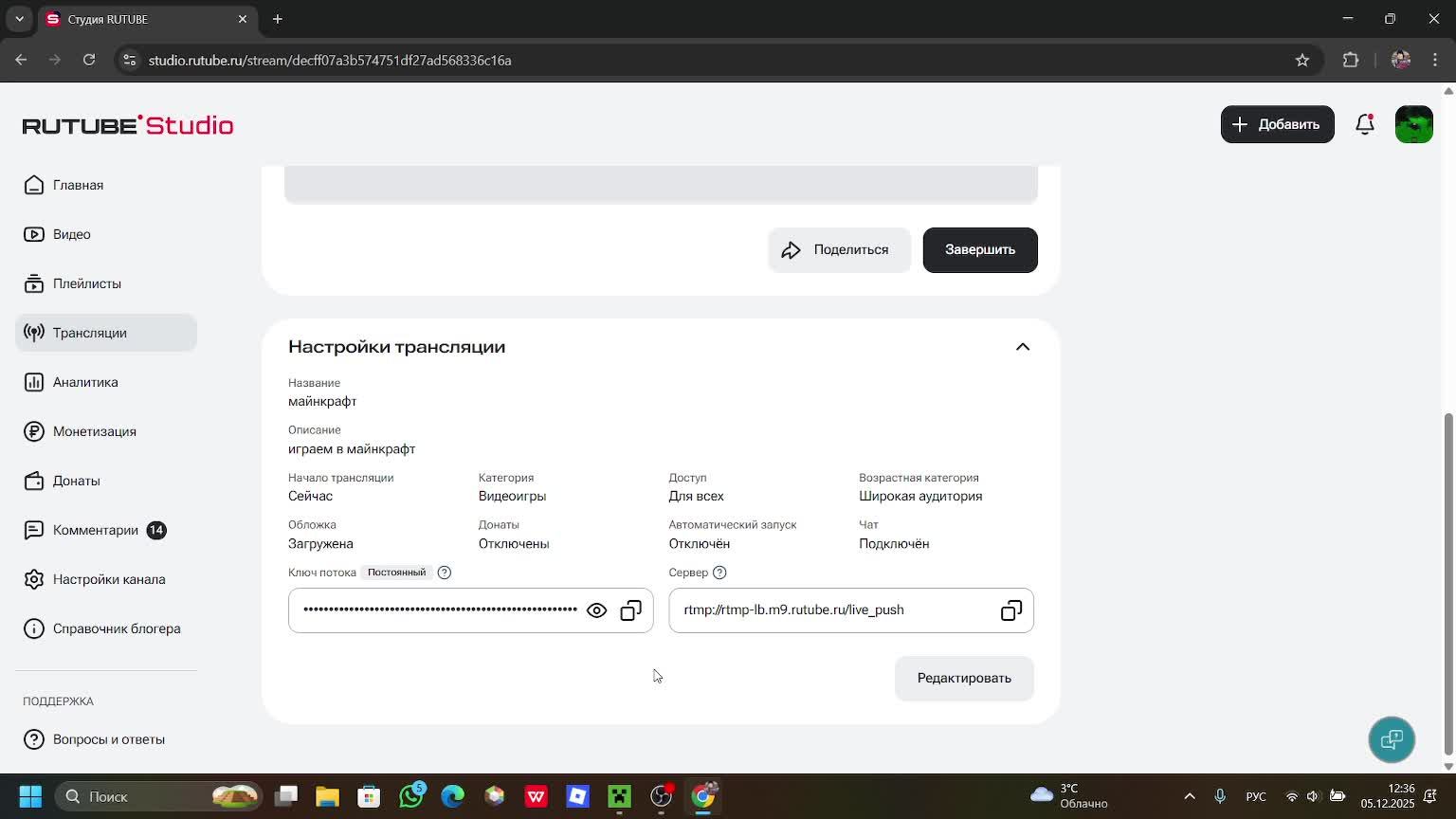Copy the server URL
Viewport: 1456px width, 819px height.
pyautogui.click(x=1011, y=610)
